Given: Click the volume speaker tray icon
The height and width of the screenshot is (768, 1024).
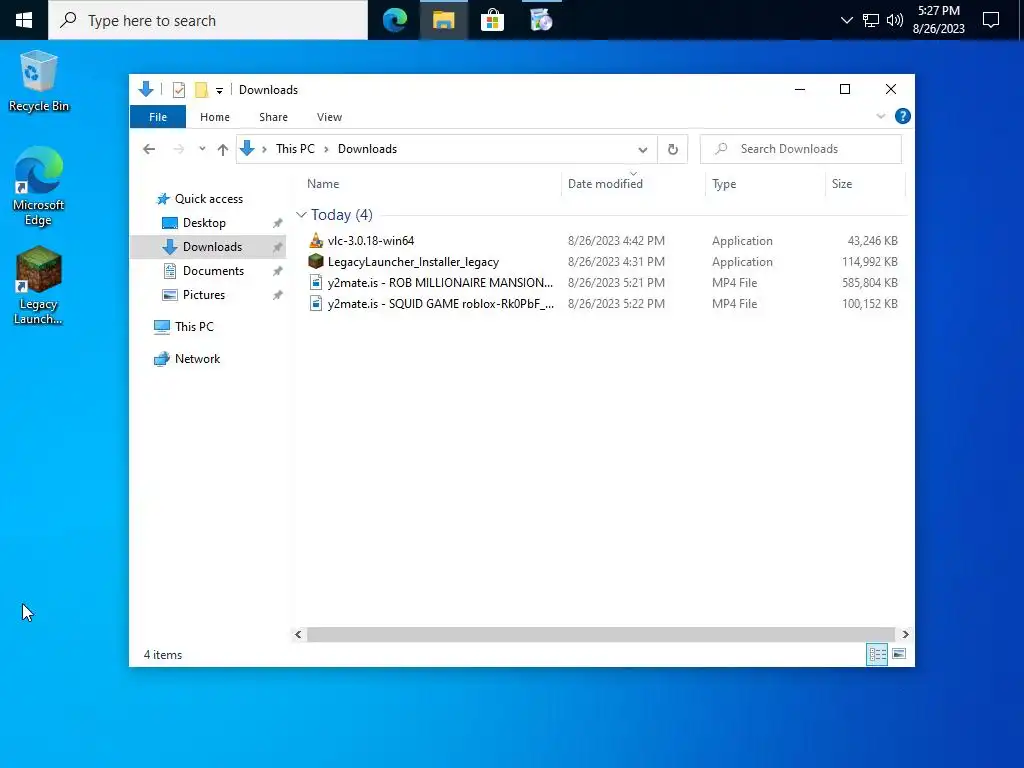Looking at the screenshot, I should pyautogui.click(x=895, y=20).
